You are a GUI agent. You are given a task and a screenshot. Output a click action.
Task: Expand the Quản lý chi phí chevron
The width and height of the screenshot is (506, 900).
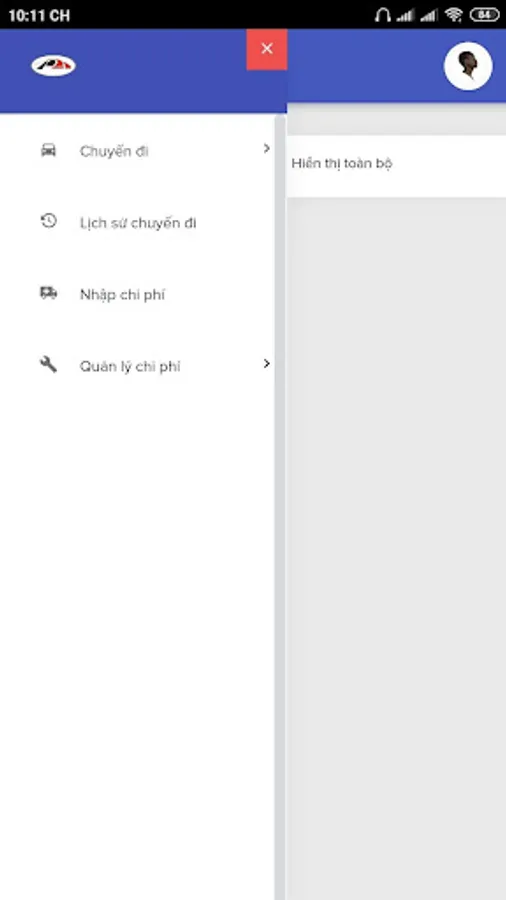266,363
